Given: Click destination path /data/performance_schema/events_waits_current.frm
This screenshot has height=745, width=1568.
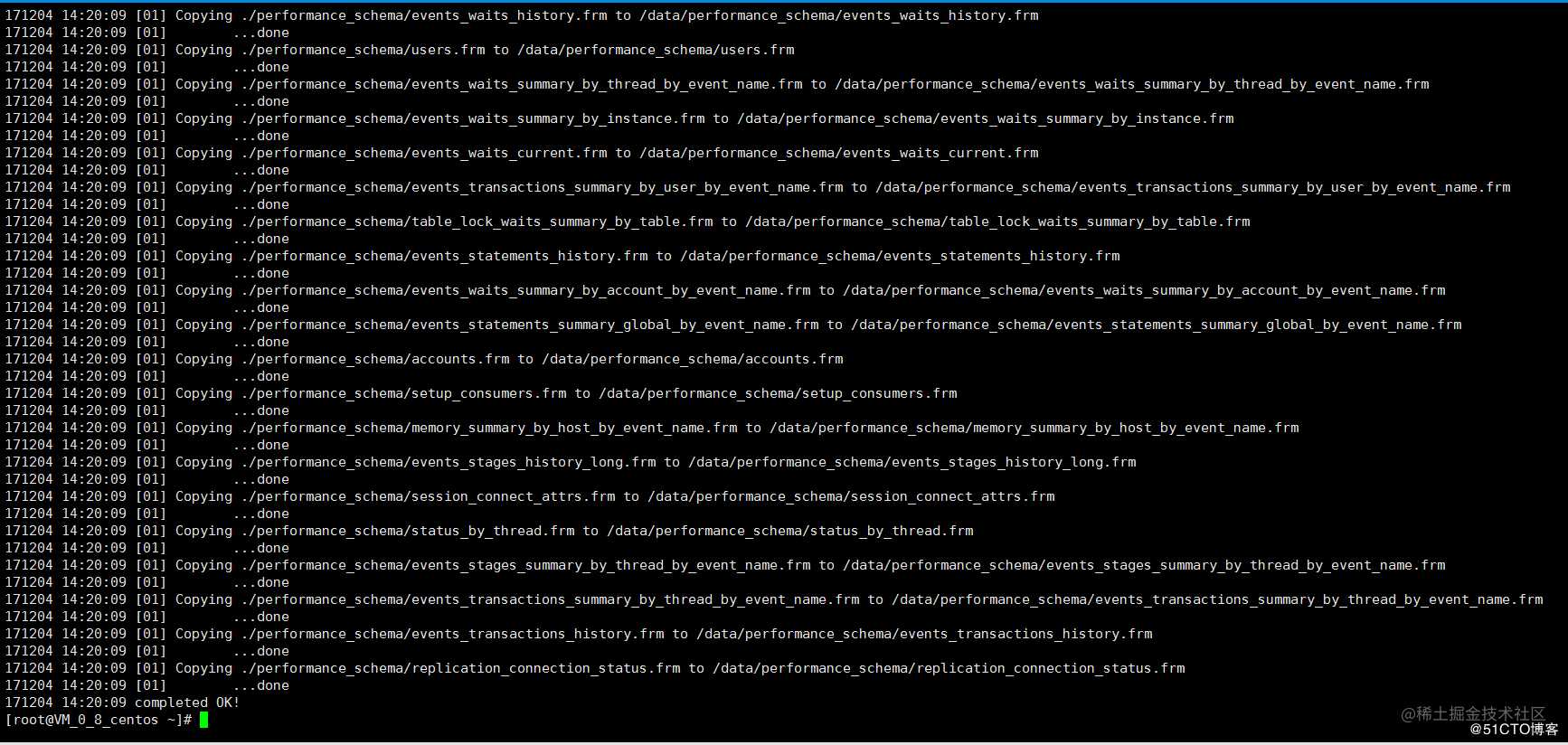Looking at the screenshot, I should pos(839,153).
